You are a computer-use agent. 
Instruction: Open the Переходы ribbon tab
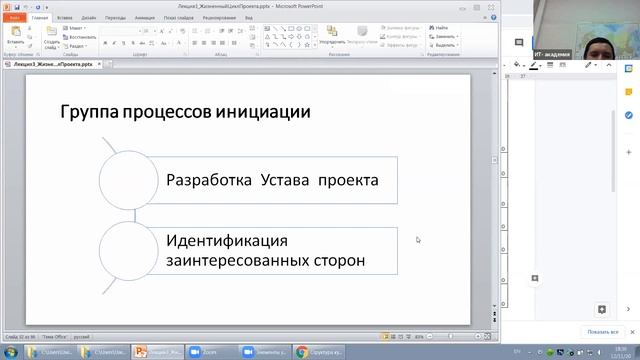116,18
